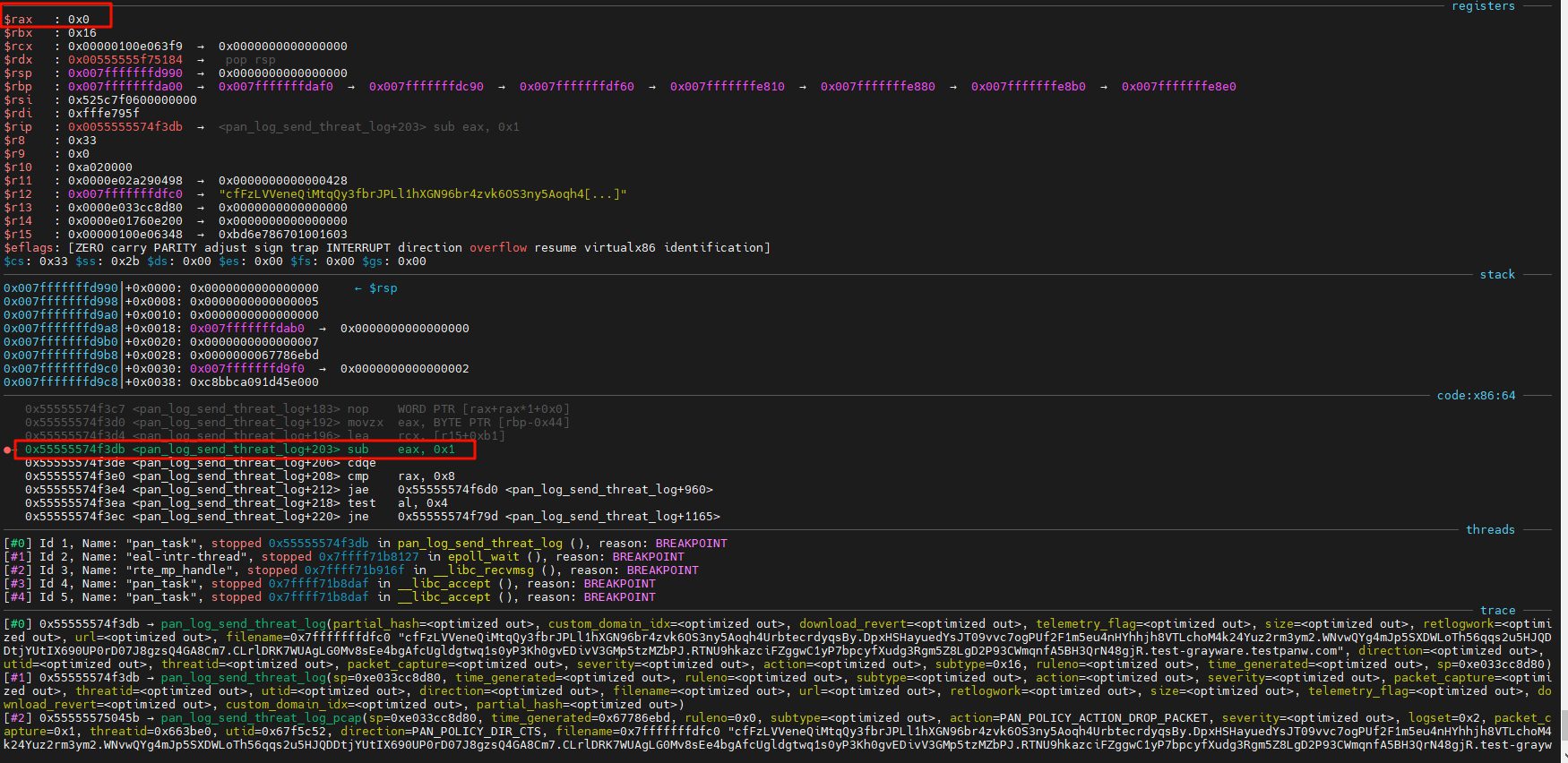This screenshot has height=763, width=1568.
Task: Click the 'stack' section header
Action: [1497, 274]
